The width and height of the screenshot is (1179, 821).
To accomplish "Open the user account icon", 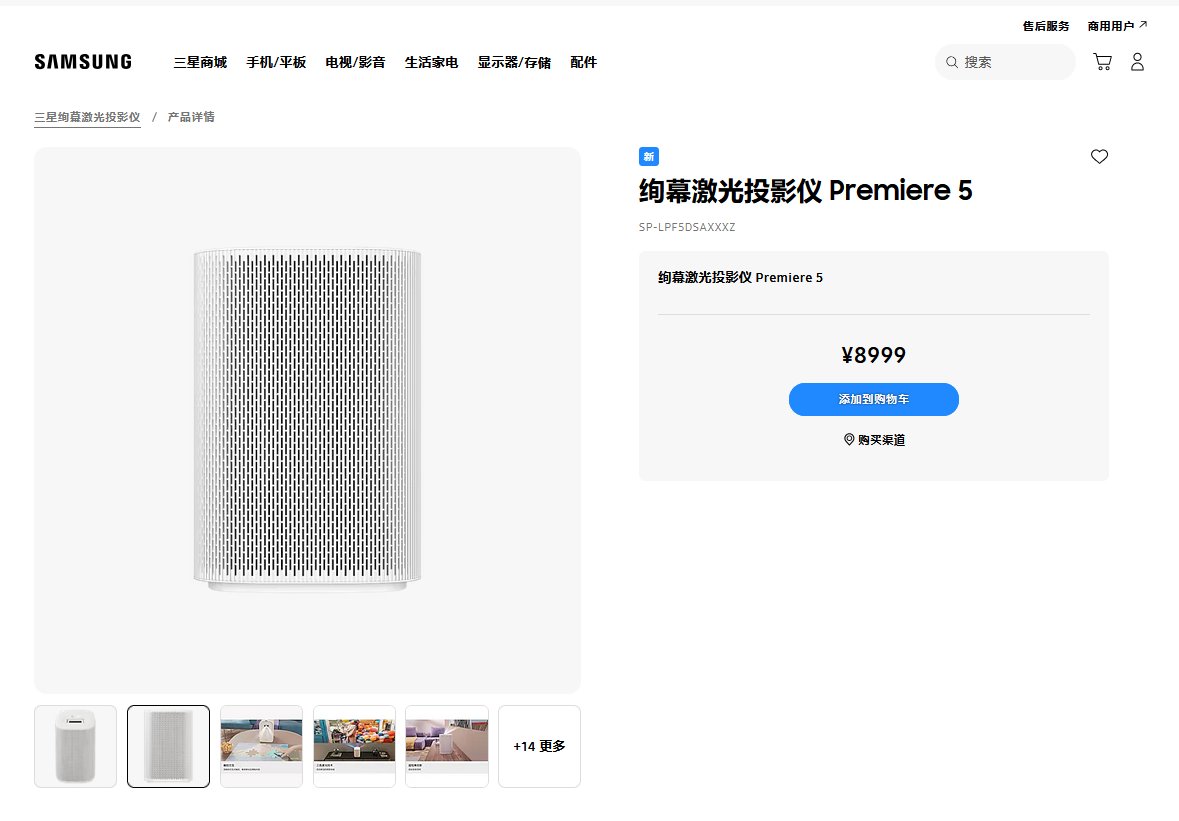I will 1138,62.
